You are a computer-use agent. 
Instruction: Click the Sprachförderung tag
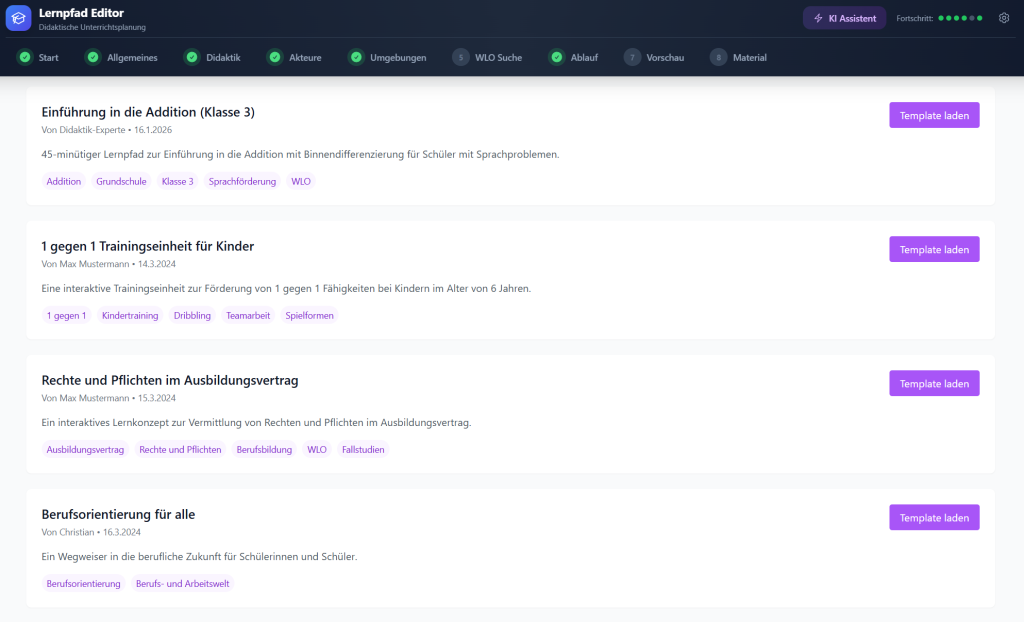(242, 181)
